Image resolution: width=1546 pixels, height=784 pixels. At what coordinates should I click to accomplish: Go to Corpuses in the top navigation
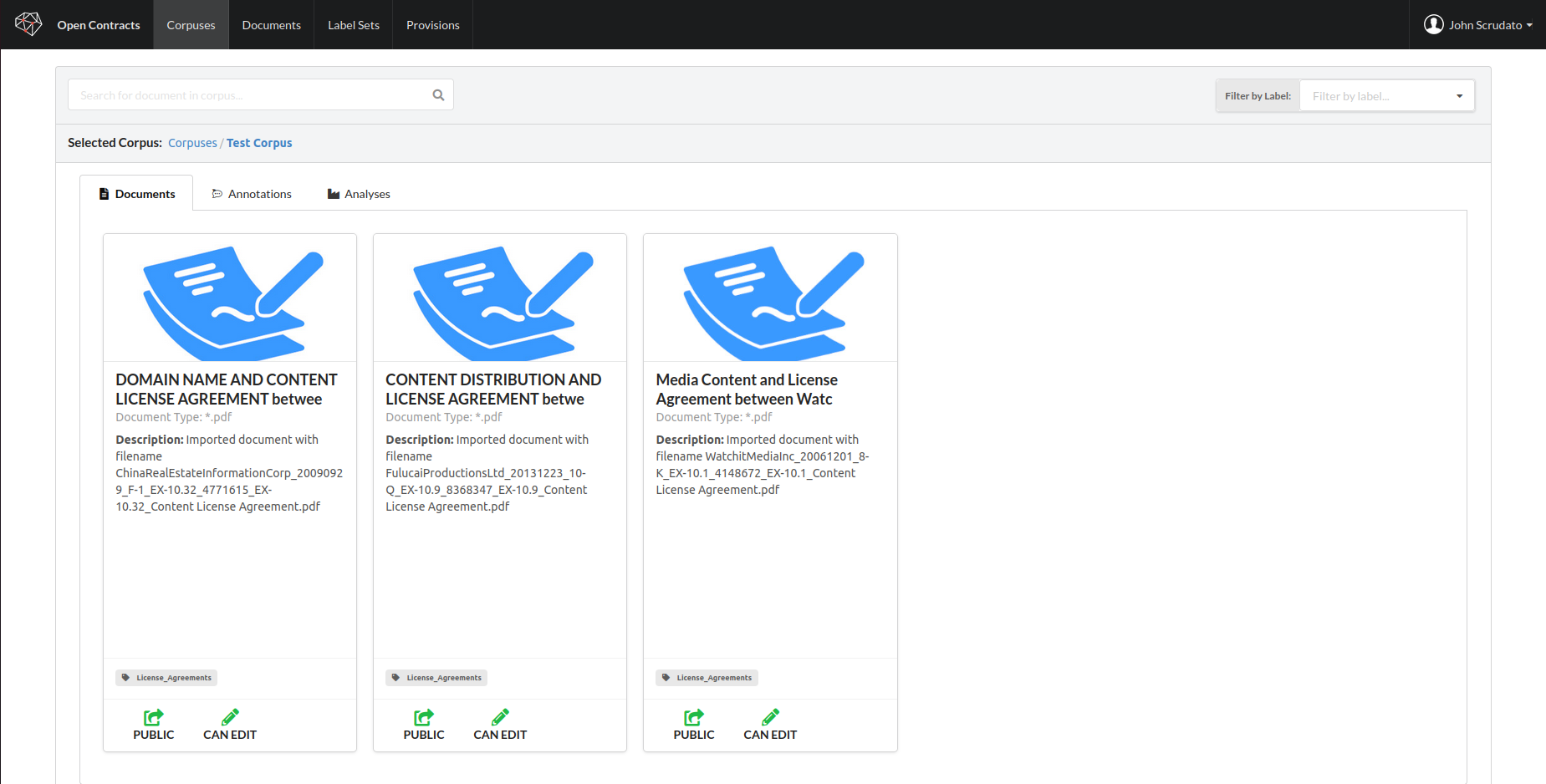(191, 25)
